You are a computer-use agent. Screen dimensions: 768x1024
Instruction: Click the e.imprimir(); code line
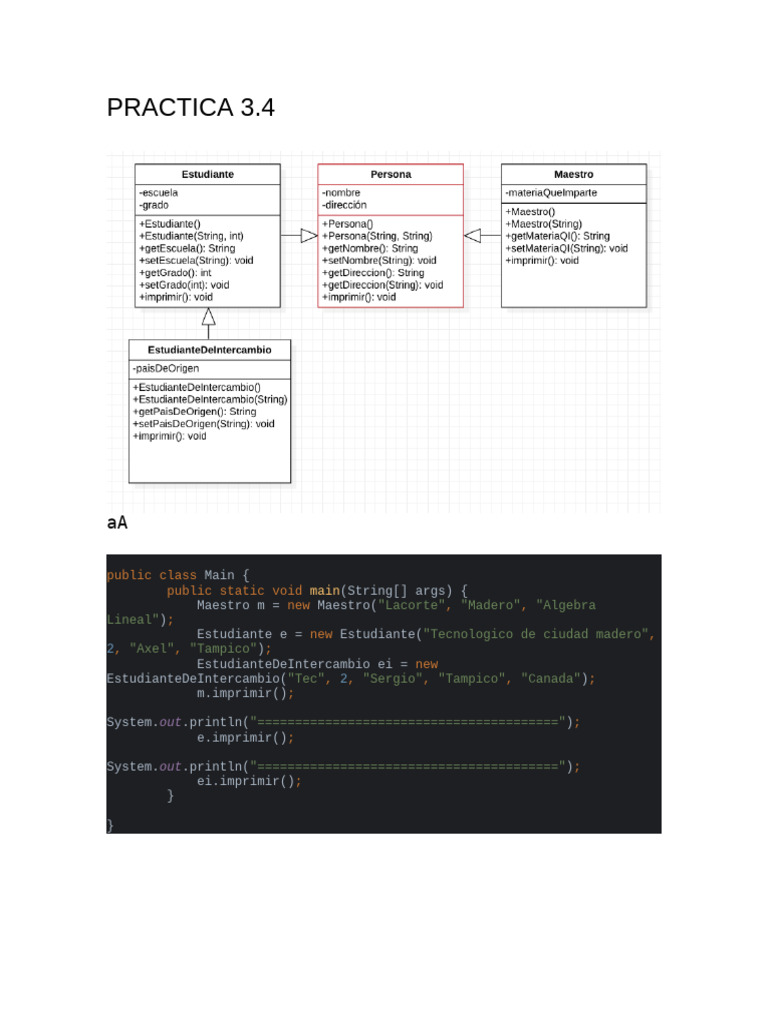(x=246, y=738)
